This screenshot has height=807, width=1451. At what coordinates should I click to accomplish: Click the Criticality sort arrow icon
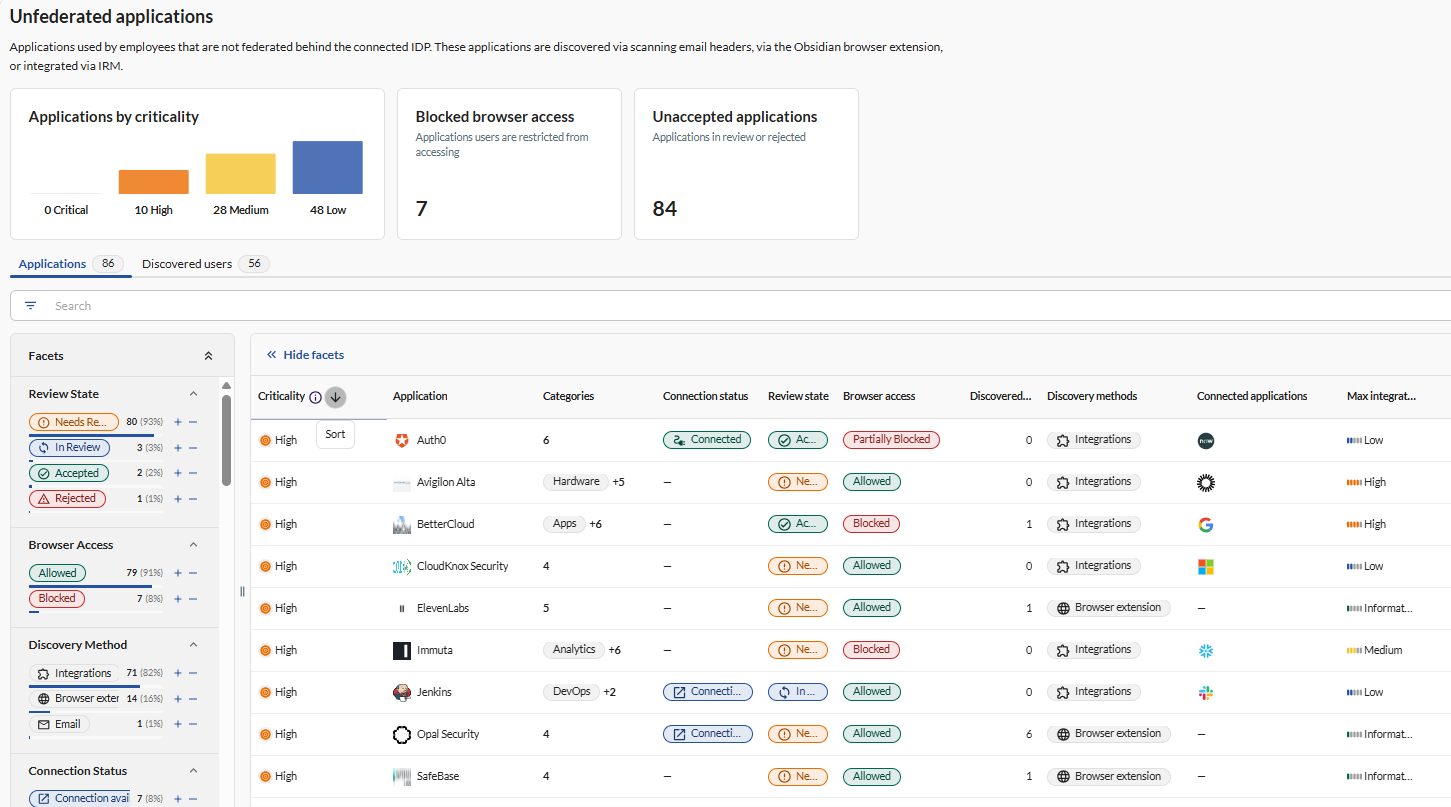(335, 397)
